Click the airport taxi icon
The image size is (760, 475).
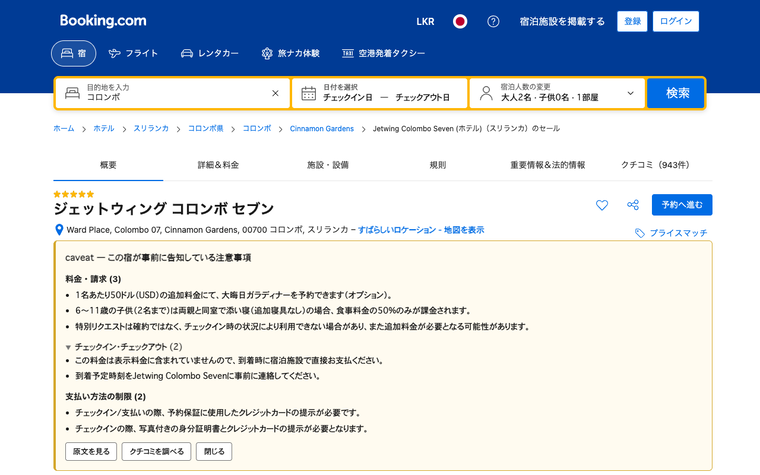coord(348,53)
